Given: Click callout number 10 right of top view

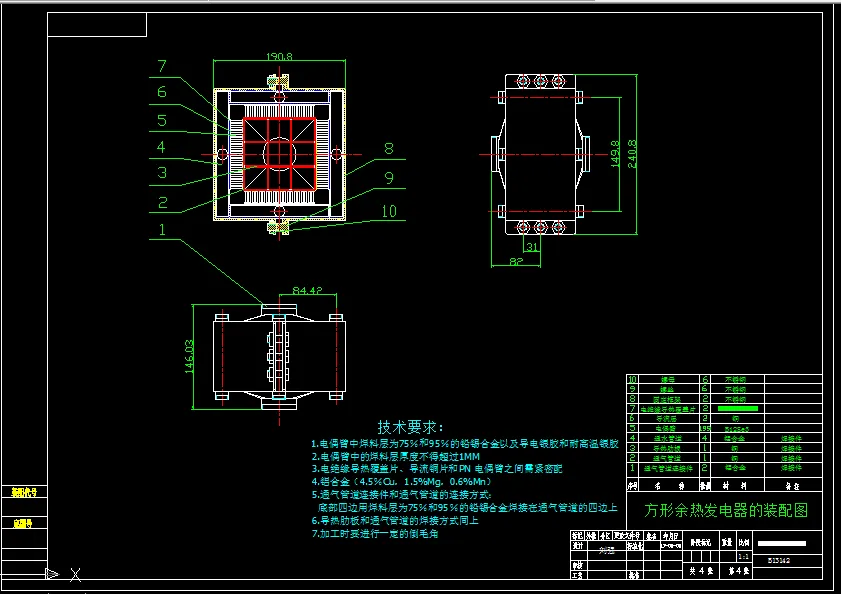Looking at the screenshot, I should [389, 211].
